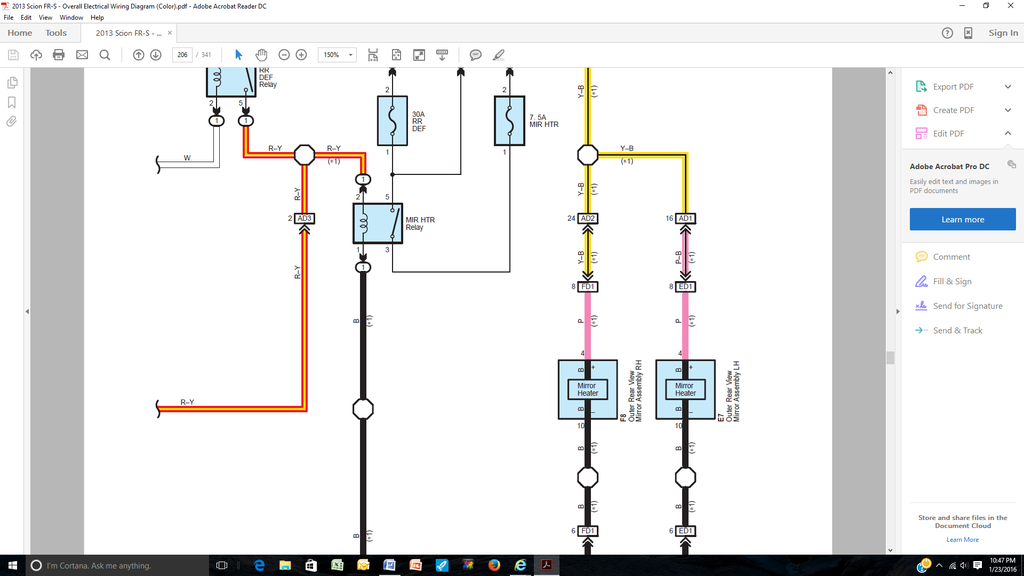Open Fill & Sign tool
The image size is (1024, 576).
952,282
